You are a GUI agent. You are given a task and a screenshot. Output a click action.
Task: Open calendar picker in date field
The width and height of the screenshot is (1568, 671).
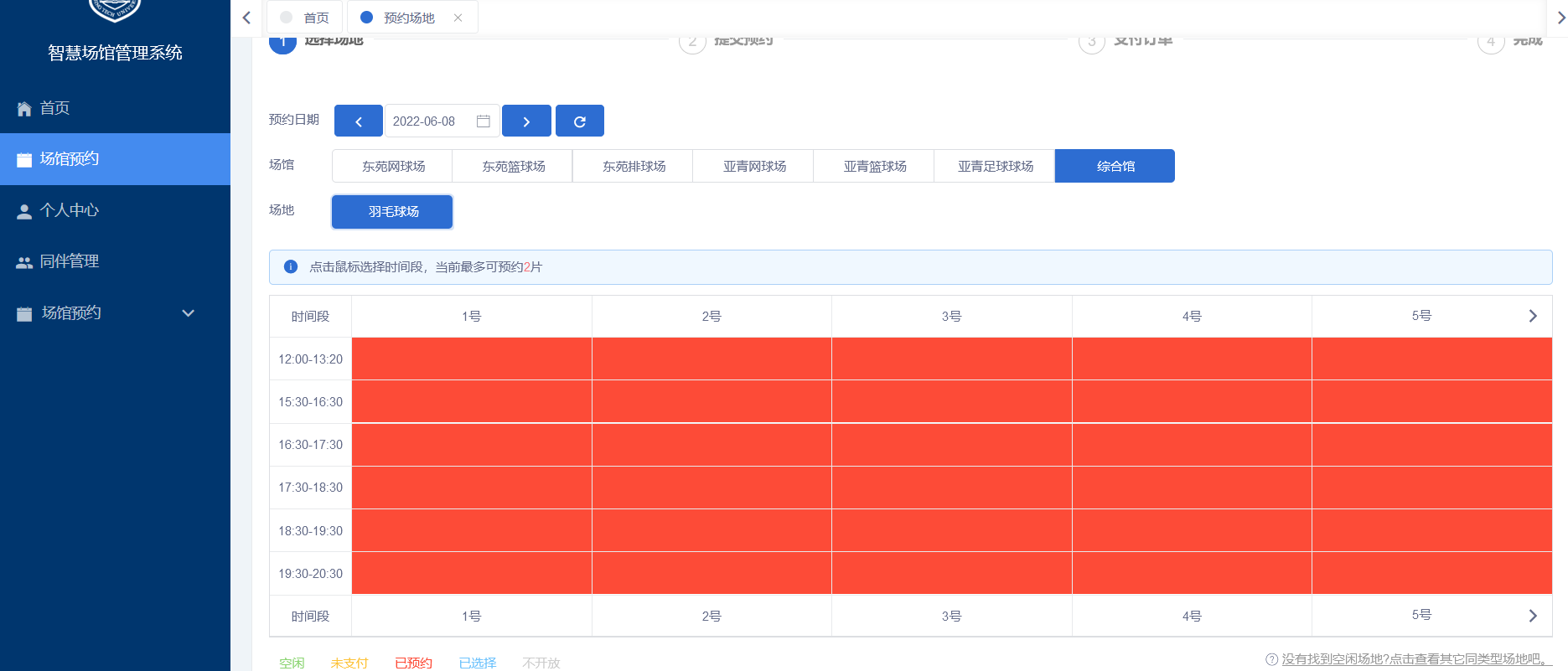[484, 121]
